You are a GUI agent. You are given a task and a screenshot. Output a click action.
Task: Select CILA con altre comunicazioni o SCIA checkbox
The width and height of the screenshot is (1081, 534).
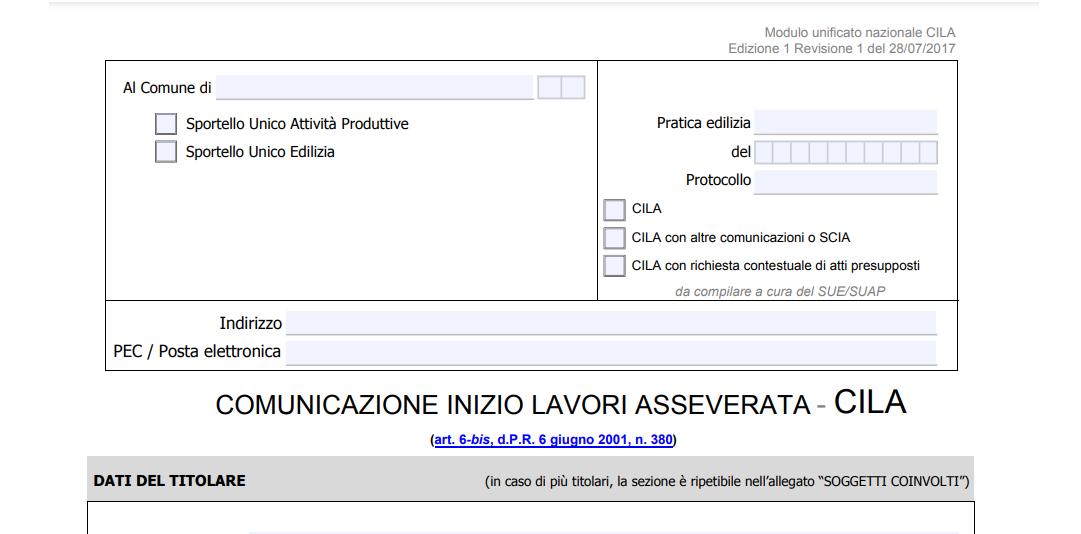point(615,238)
